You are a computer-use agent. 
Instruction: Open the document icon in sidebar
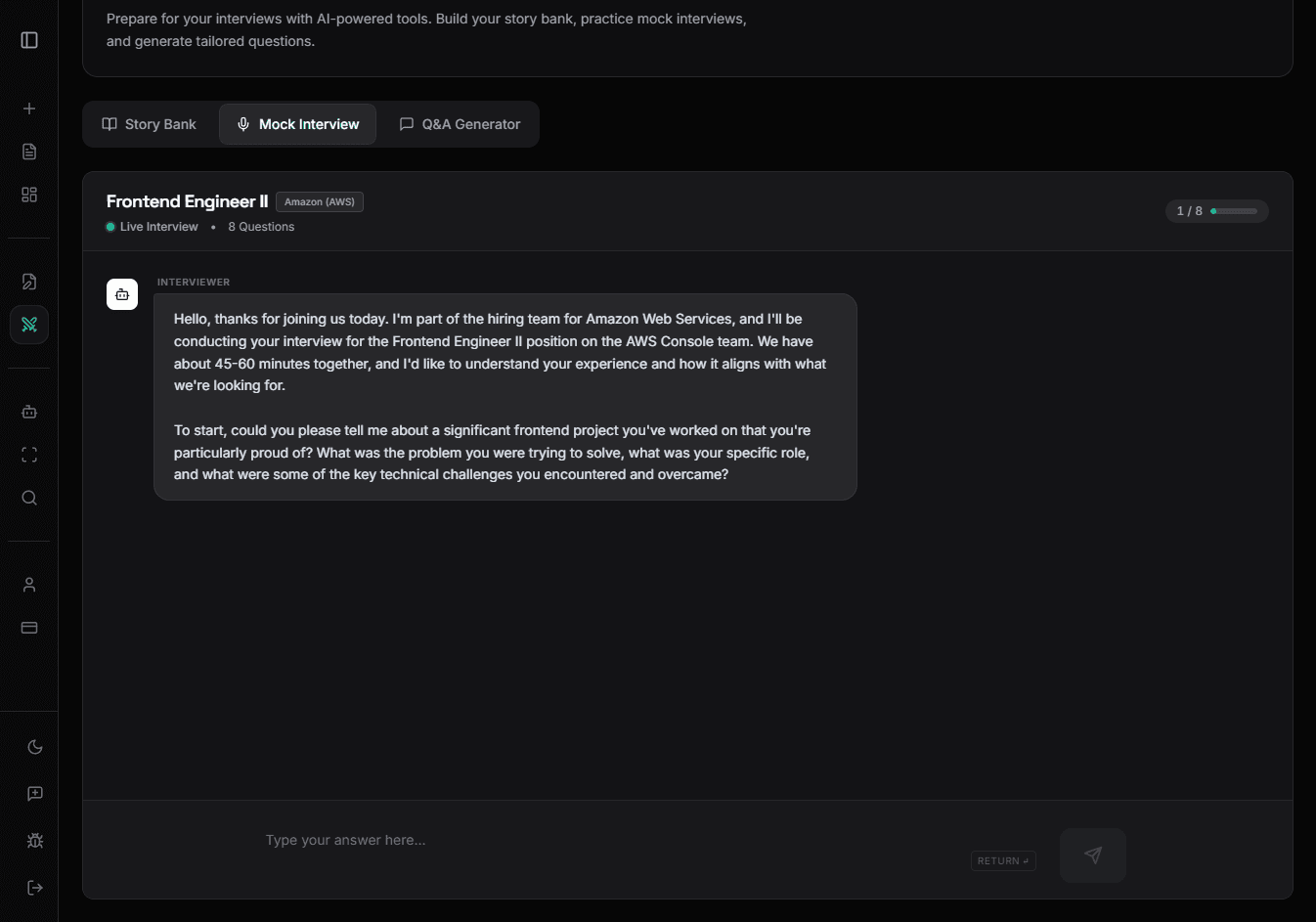29,152
